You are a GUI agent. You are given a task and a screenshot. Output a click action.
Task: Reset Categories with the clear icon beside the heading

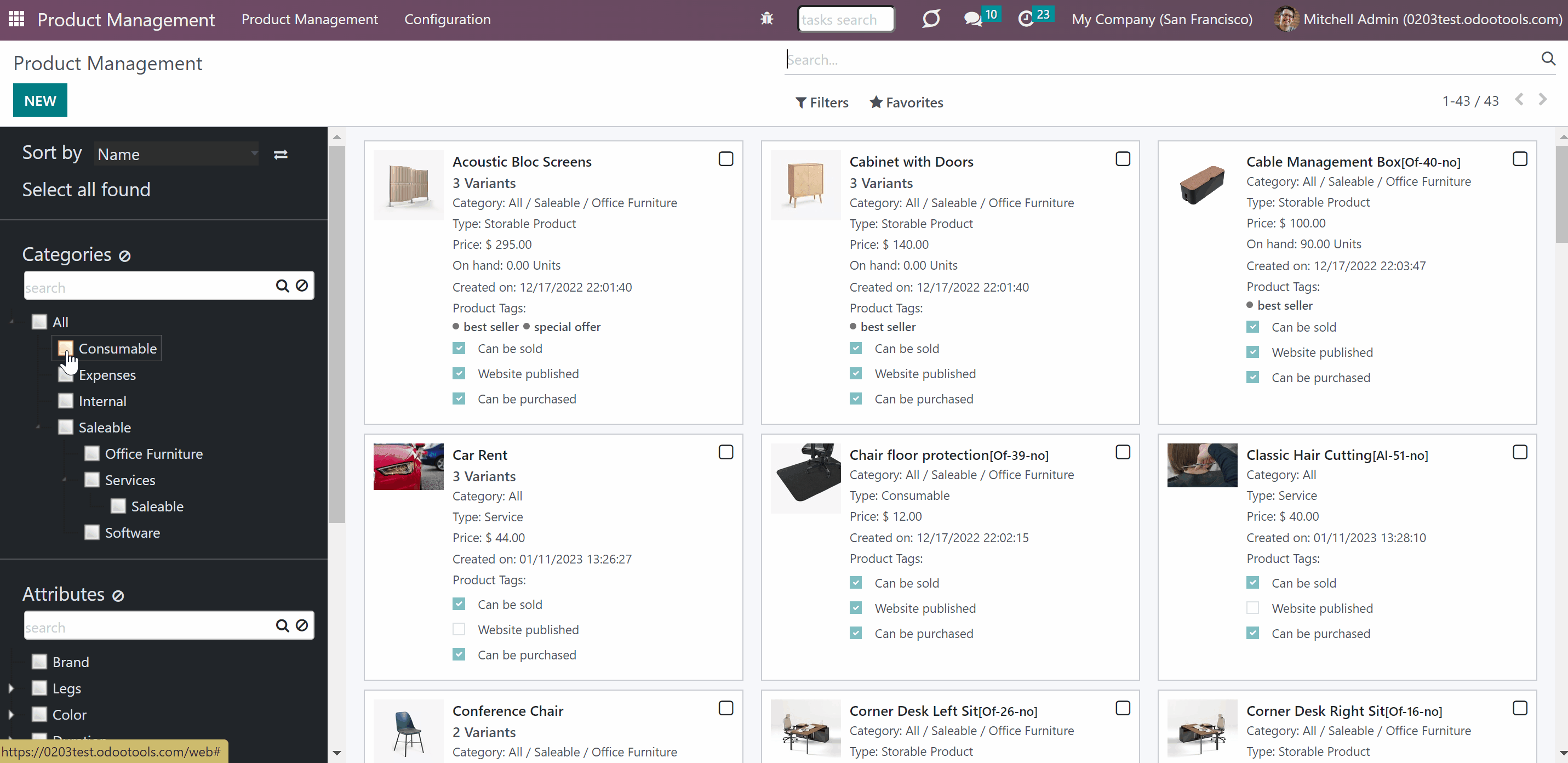point(125,256)
